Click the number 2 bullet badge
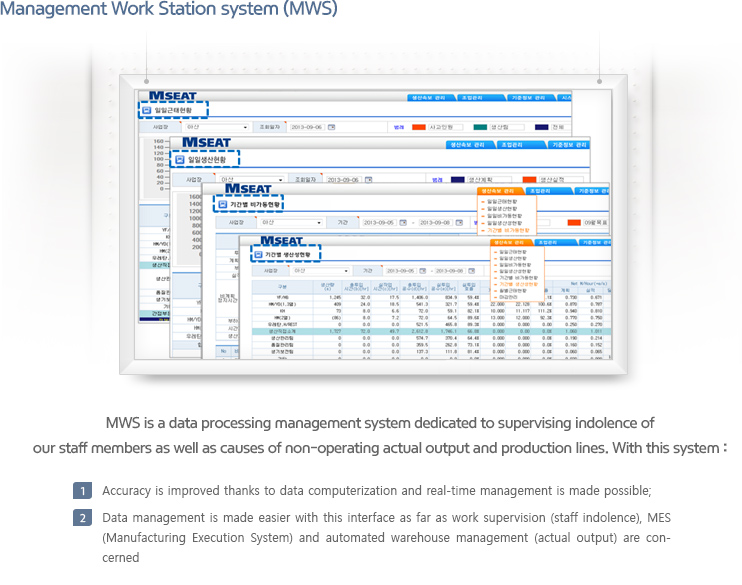 pos(82,518)
